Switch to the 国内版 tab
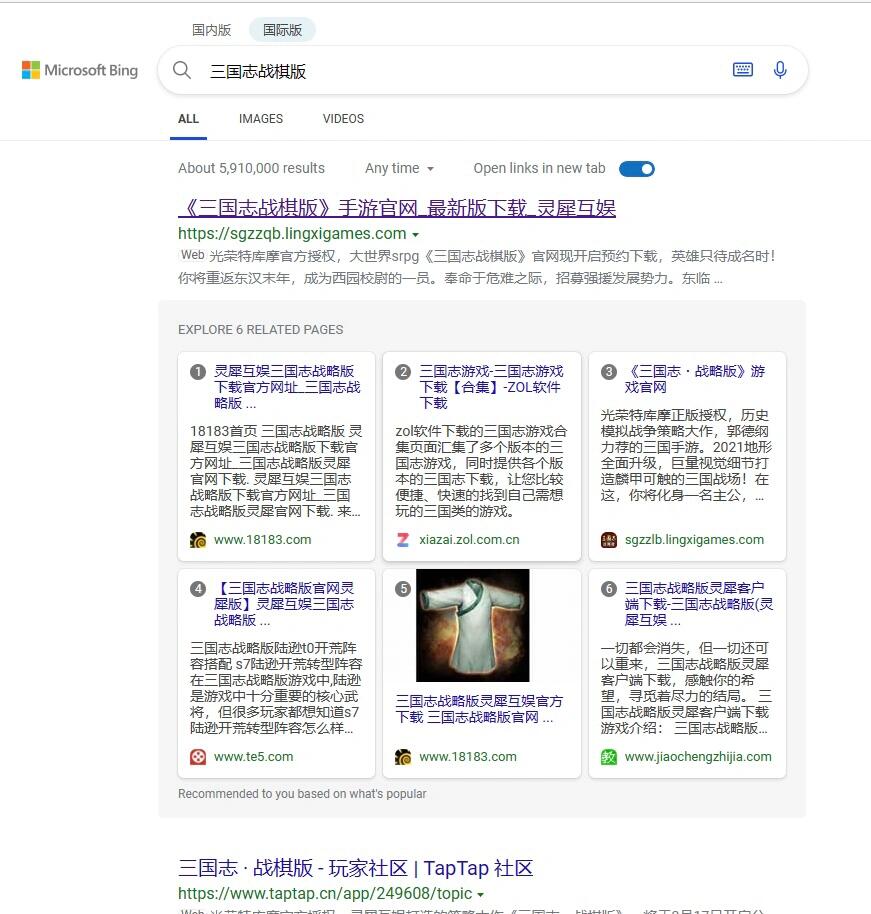 point(211,30)
